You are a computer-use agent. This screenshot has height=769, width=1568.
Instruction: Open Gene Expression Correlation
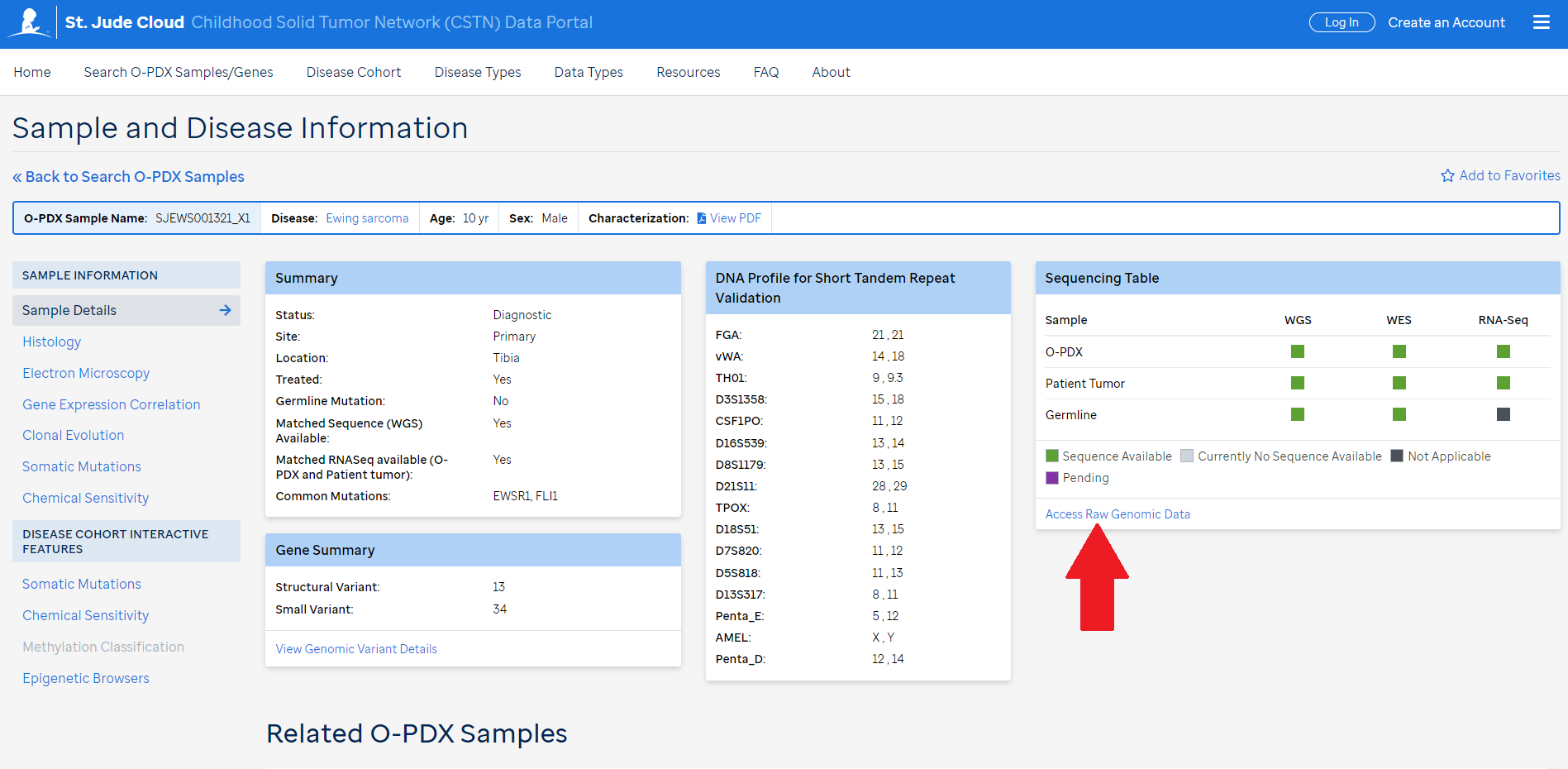pos(111,404)
